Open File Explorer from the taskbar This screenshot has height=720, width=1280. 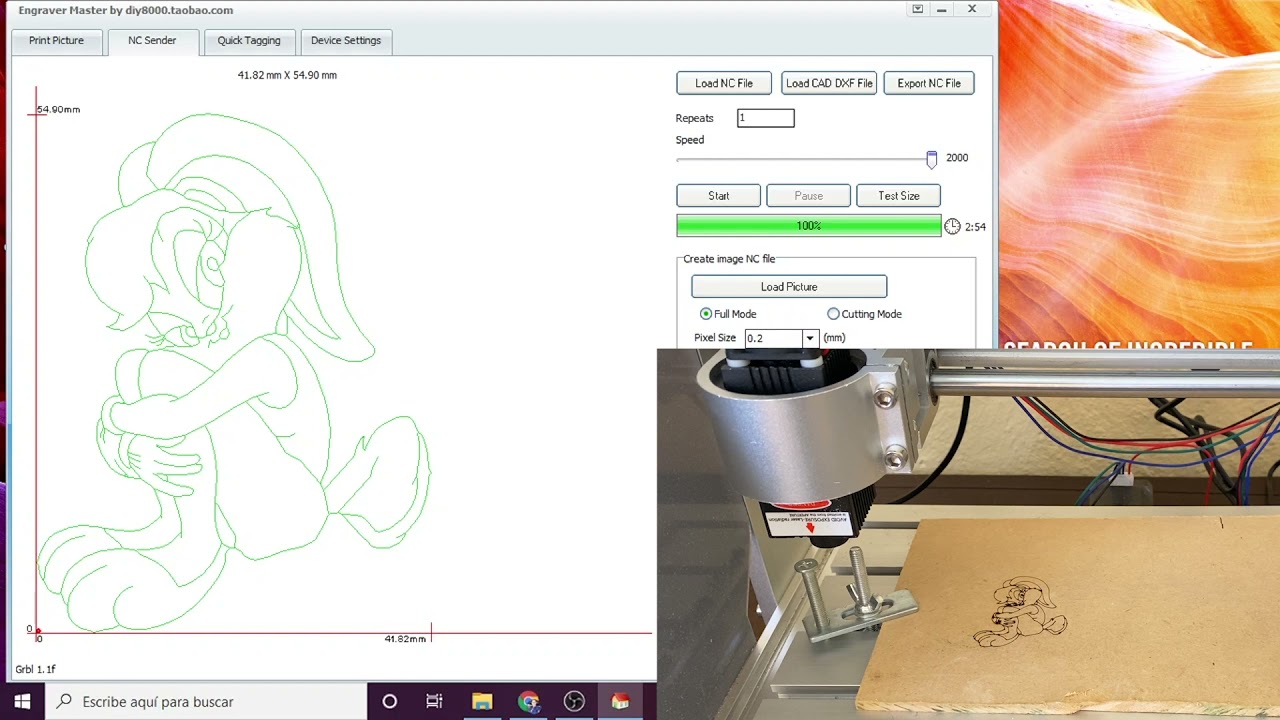(x=482, y=701)
